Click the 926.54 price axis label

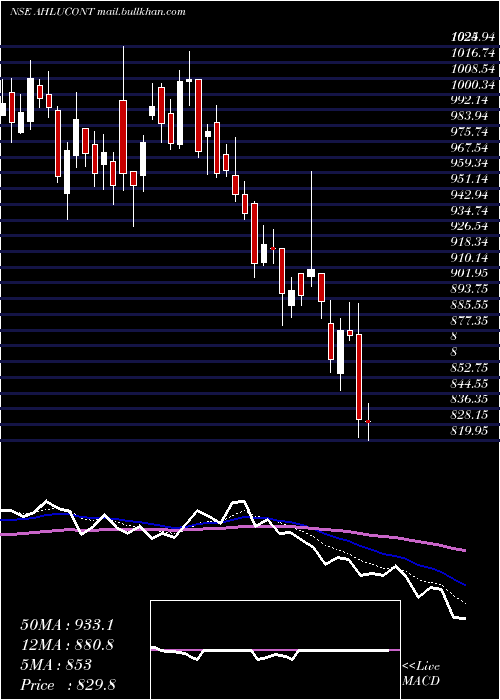(469, 226)
